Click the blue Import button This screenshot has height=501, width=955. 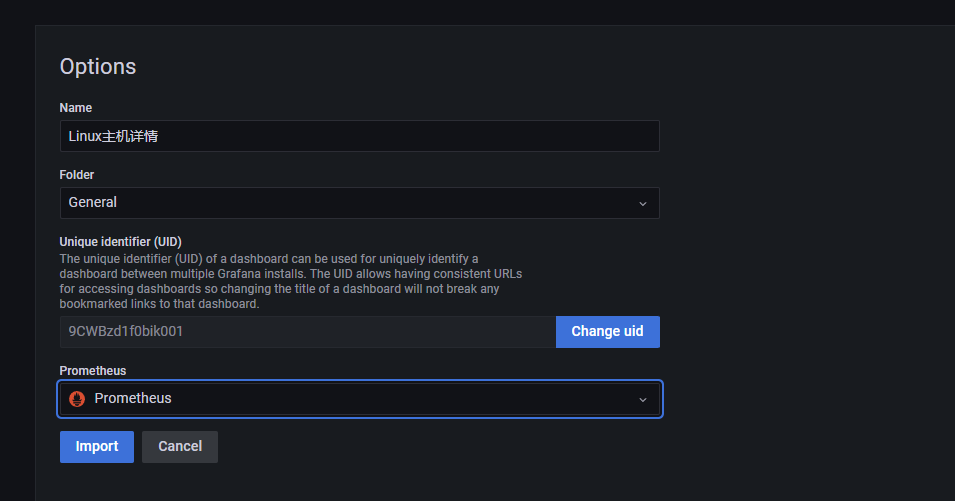(97, 447)
